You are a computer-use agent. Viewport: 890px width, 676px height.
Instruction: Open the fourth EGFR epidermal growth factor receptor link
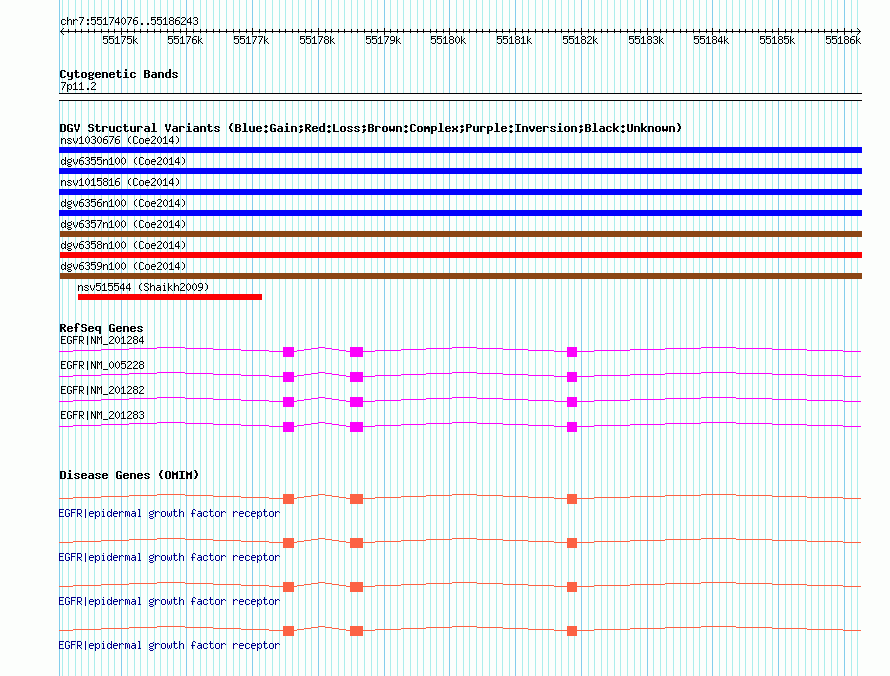[169, 646]
